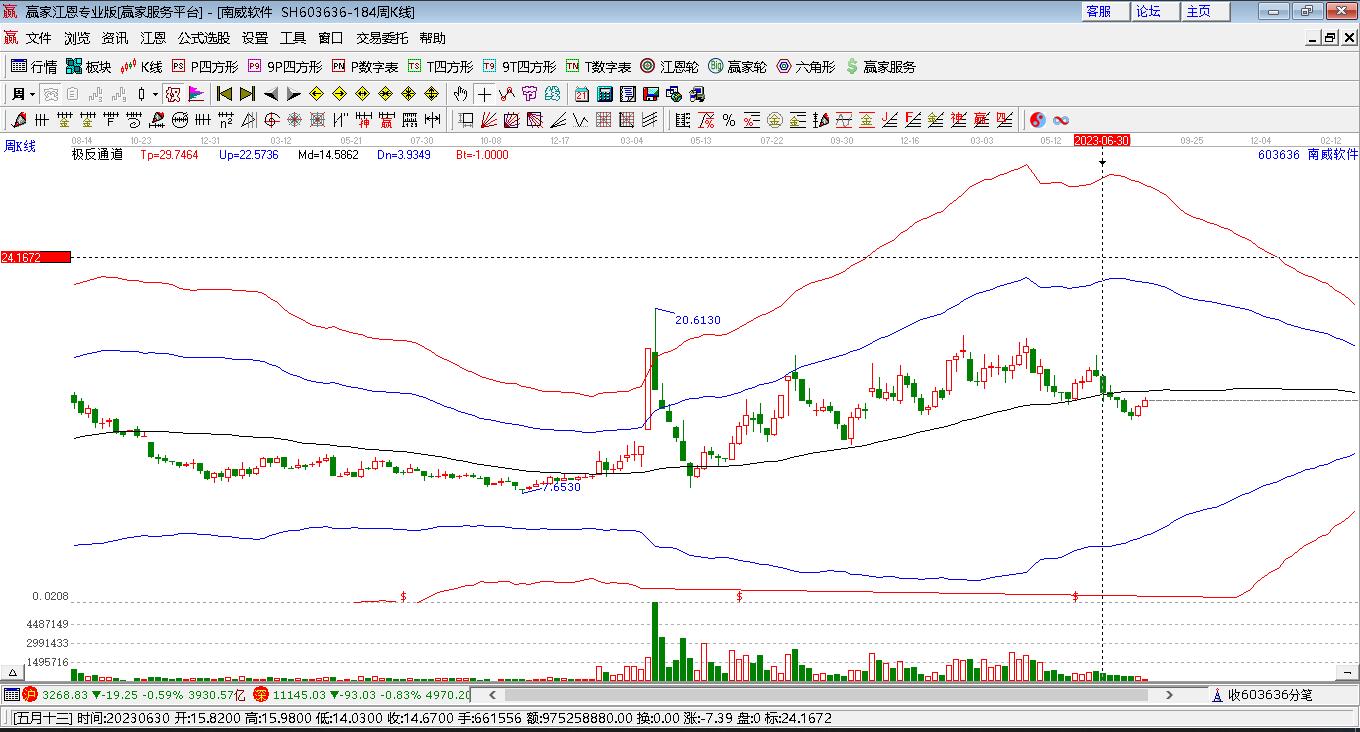Click the horizontal scrollbar right arrow
Screen dimensions: 1360x732
1170,695
